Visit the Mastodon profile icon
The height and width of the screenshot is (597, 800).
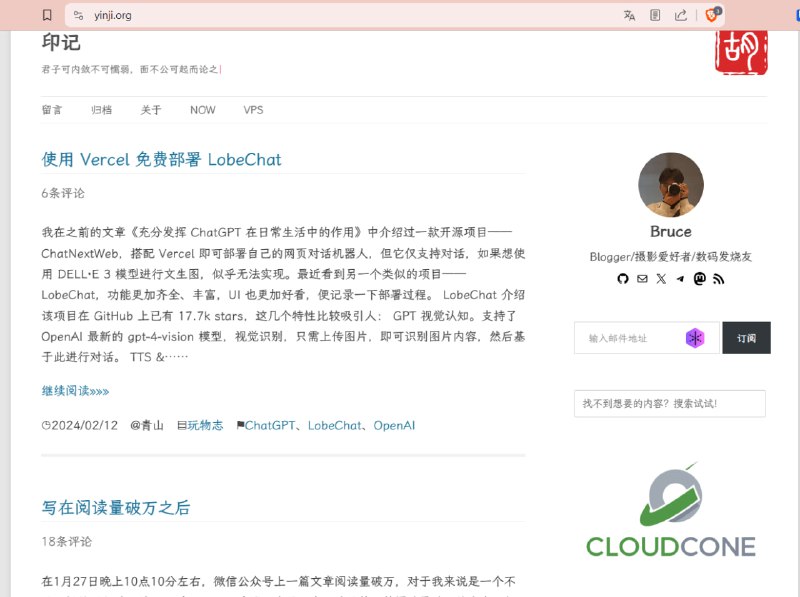(700, 279)
